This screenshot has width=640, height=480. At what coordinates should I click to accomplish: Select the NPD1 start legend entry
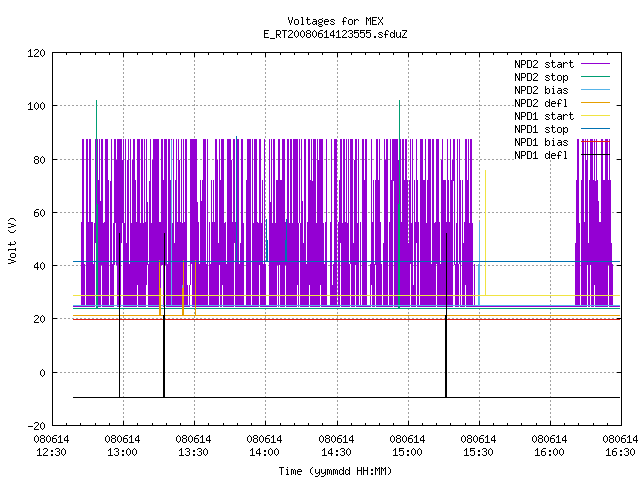(544, 116)
